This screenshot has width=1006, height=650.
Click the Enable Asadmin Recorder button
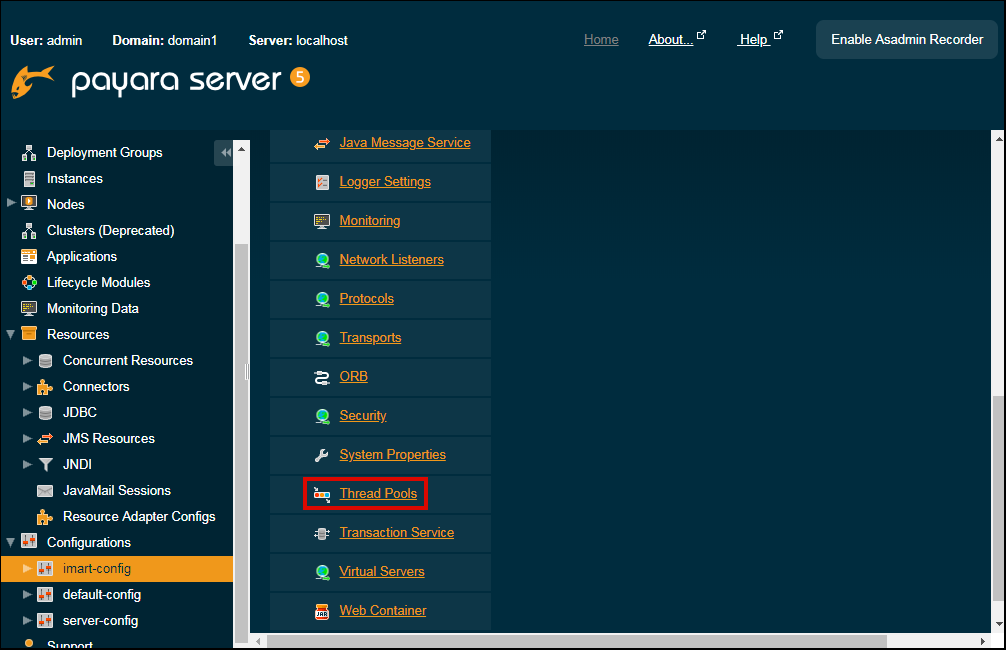tap(907, 39)
